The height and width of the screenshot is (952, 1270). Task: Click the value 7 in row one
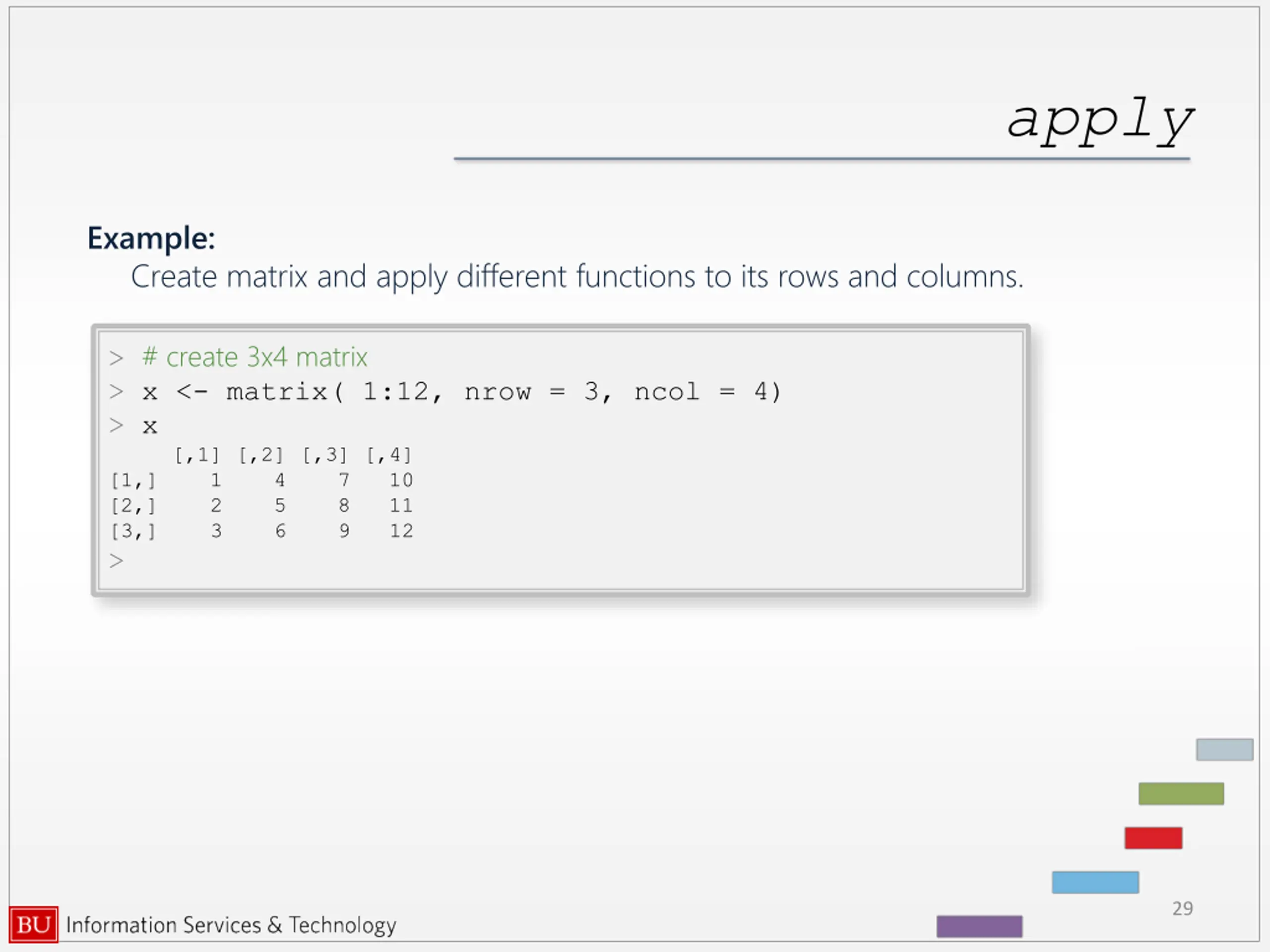[343, 480]
